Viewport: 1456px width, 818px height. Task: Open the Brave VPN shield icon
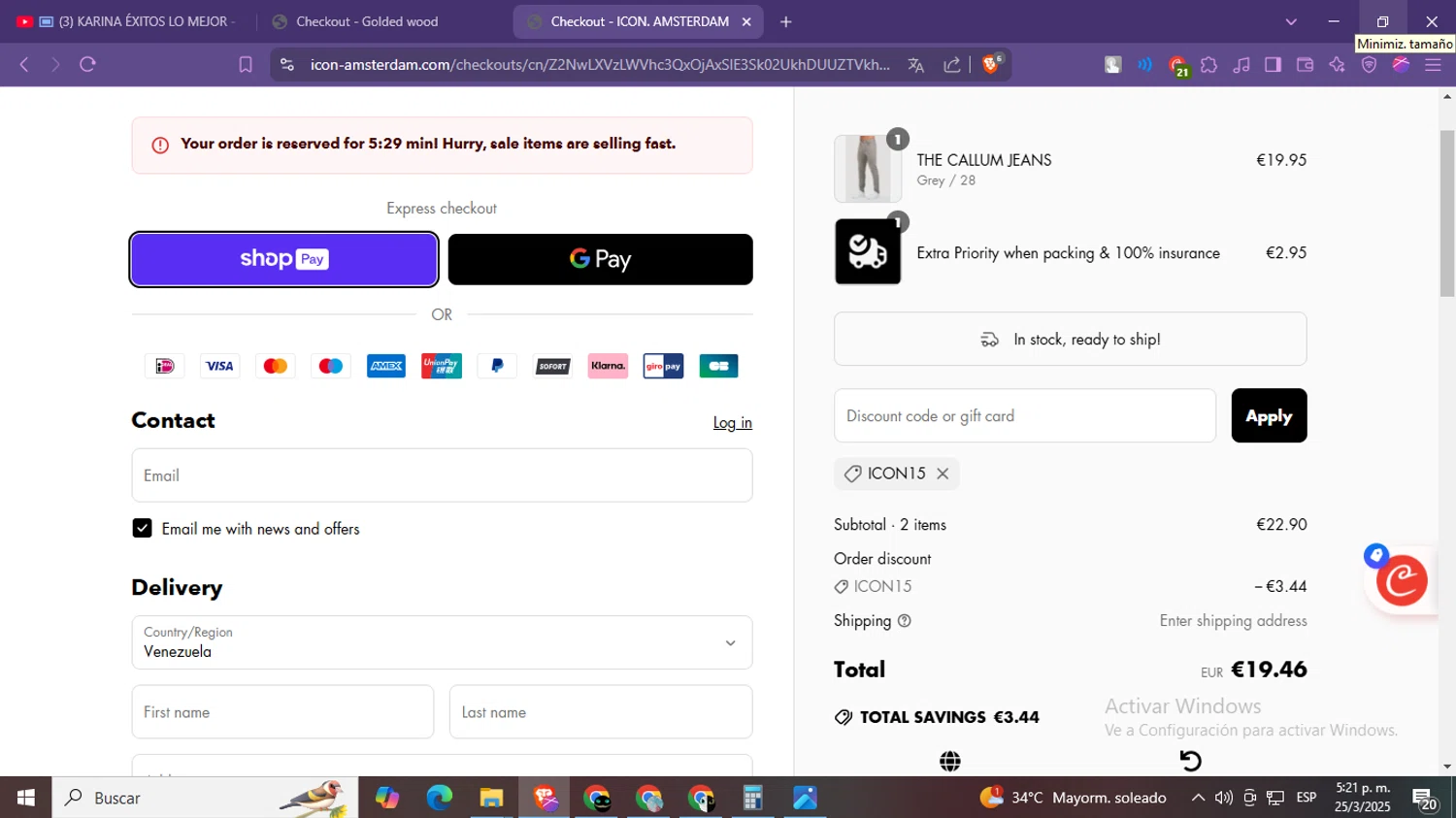(x=1369, y=65)
